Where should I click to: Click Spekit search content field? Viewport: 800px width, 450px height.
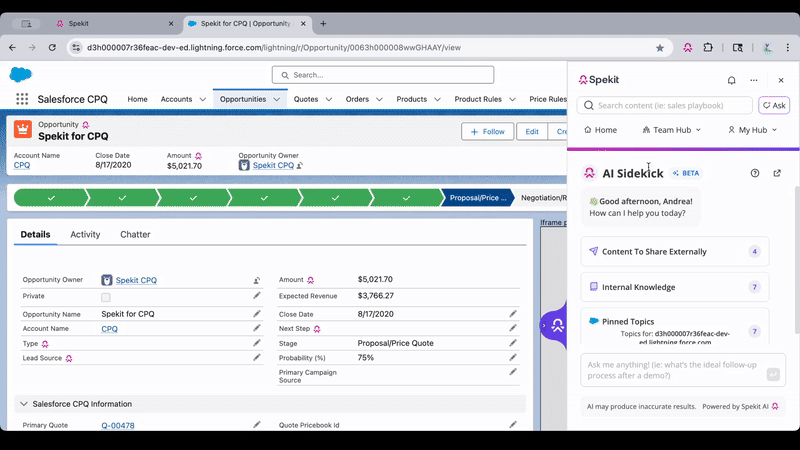665,106
